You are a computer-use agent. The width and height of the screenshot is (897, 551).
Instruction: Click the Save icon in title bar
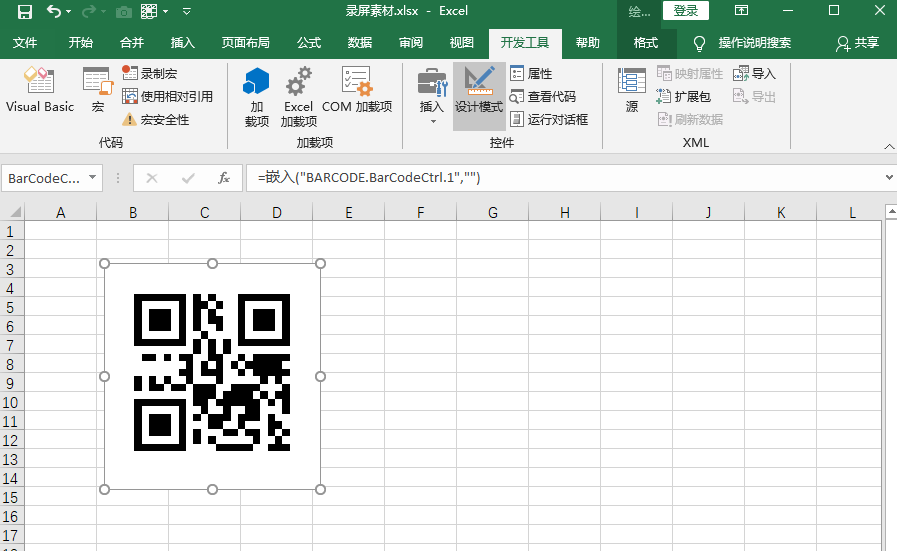25,11
